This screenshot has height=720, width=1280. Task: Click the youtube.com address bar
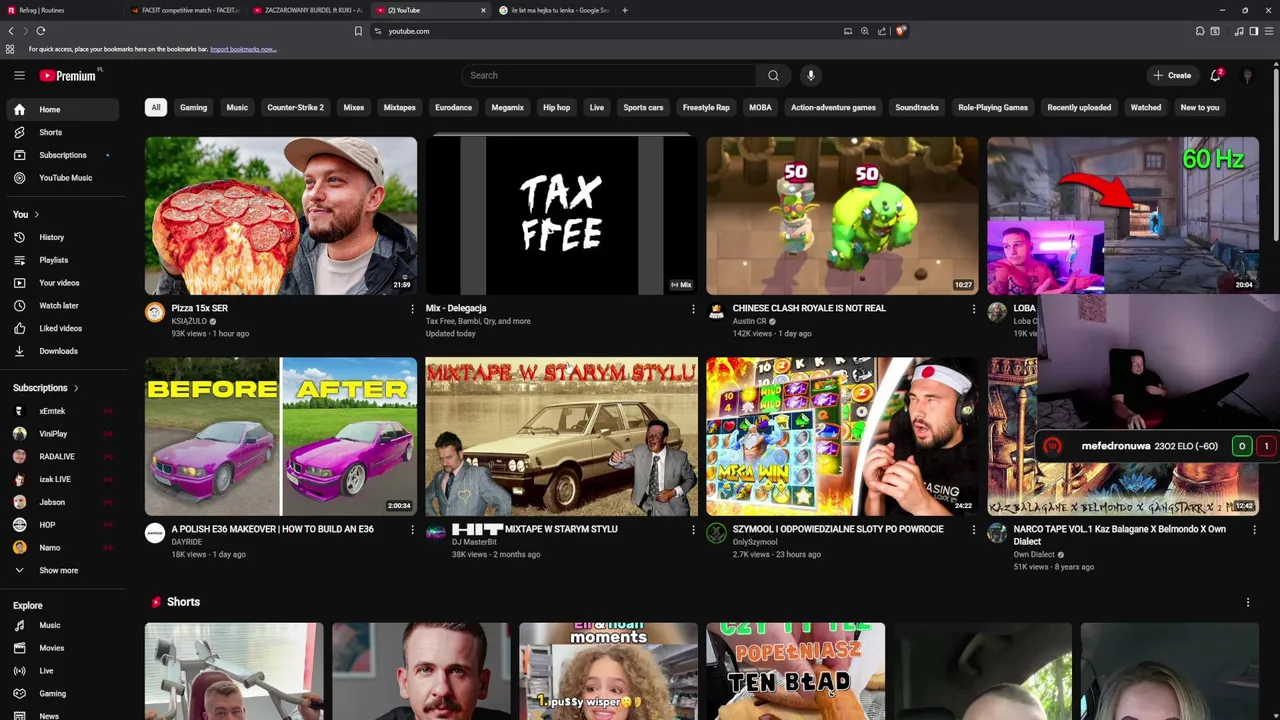[610, 31]
